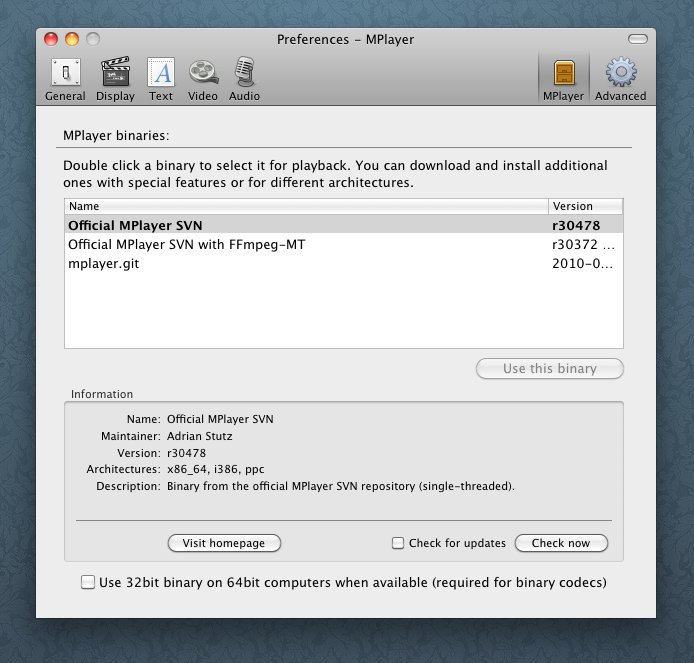Click the toolbar toggle pill button

(x=637, y=40)
